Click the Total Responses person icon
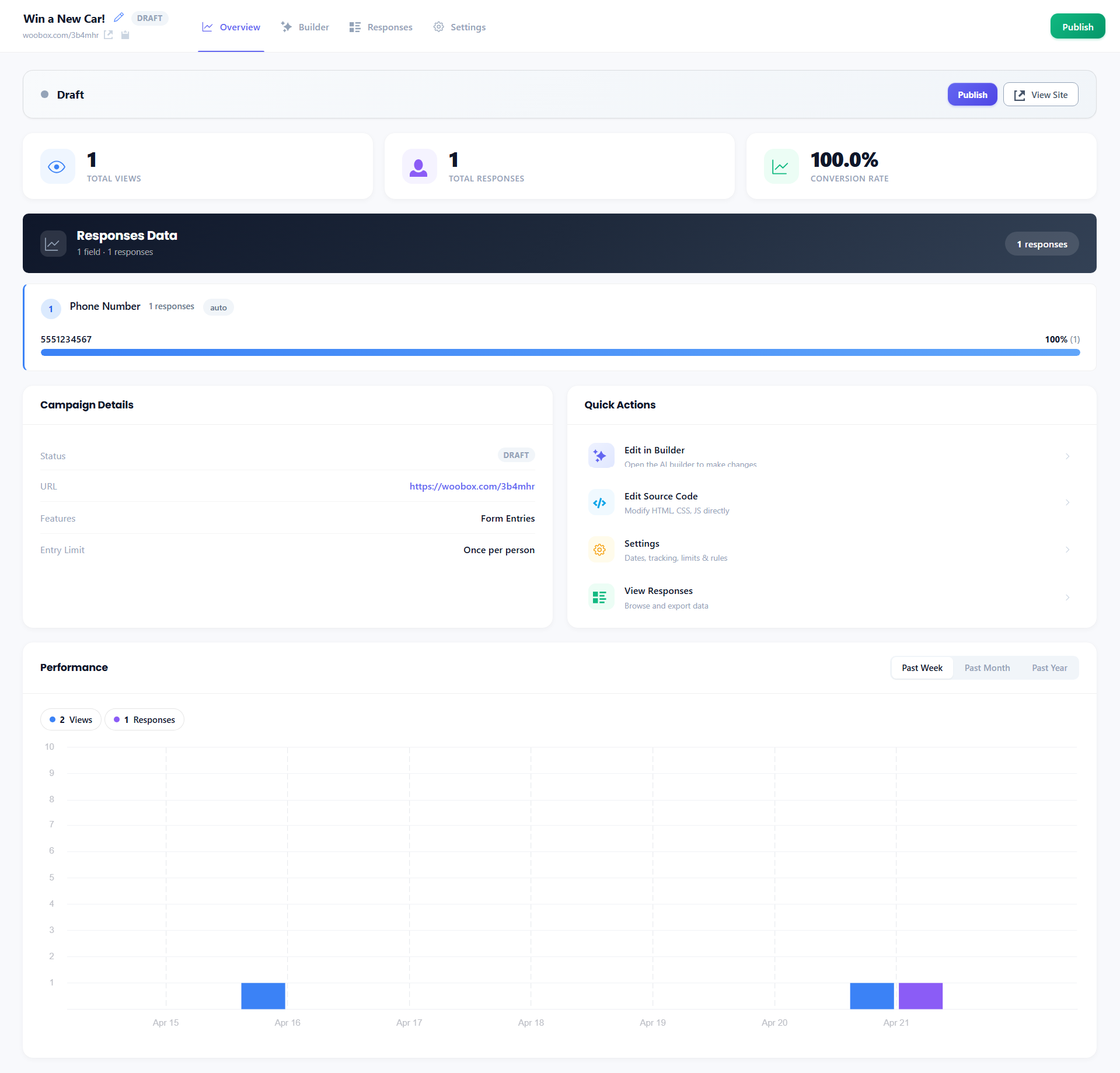The image size is (1120, 1073). point(419,167)
